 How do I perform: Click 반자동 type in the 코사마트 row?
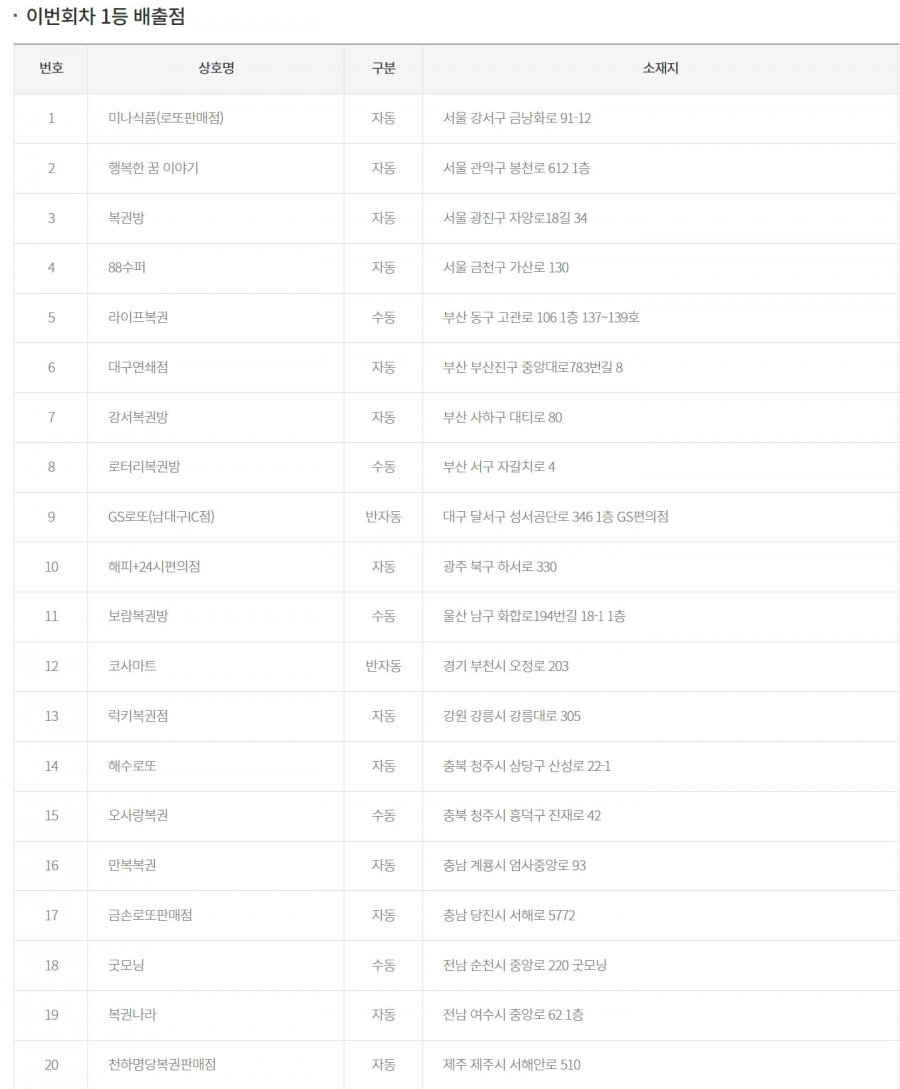tap(383, 666)
